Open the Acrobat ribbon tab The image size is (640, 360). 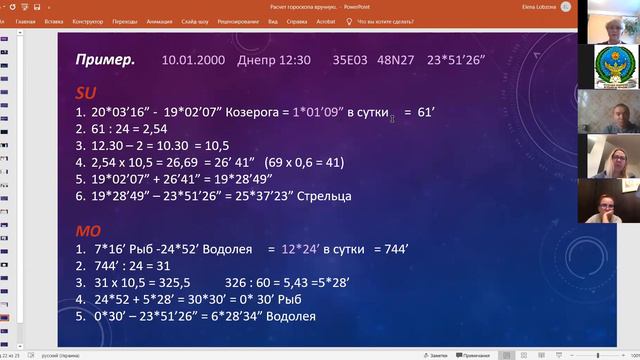326,22
